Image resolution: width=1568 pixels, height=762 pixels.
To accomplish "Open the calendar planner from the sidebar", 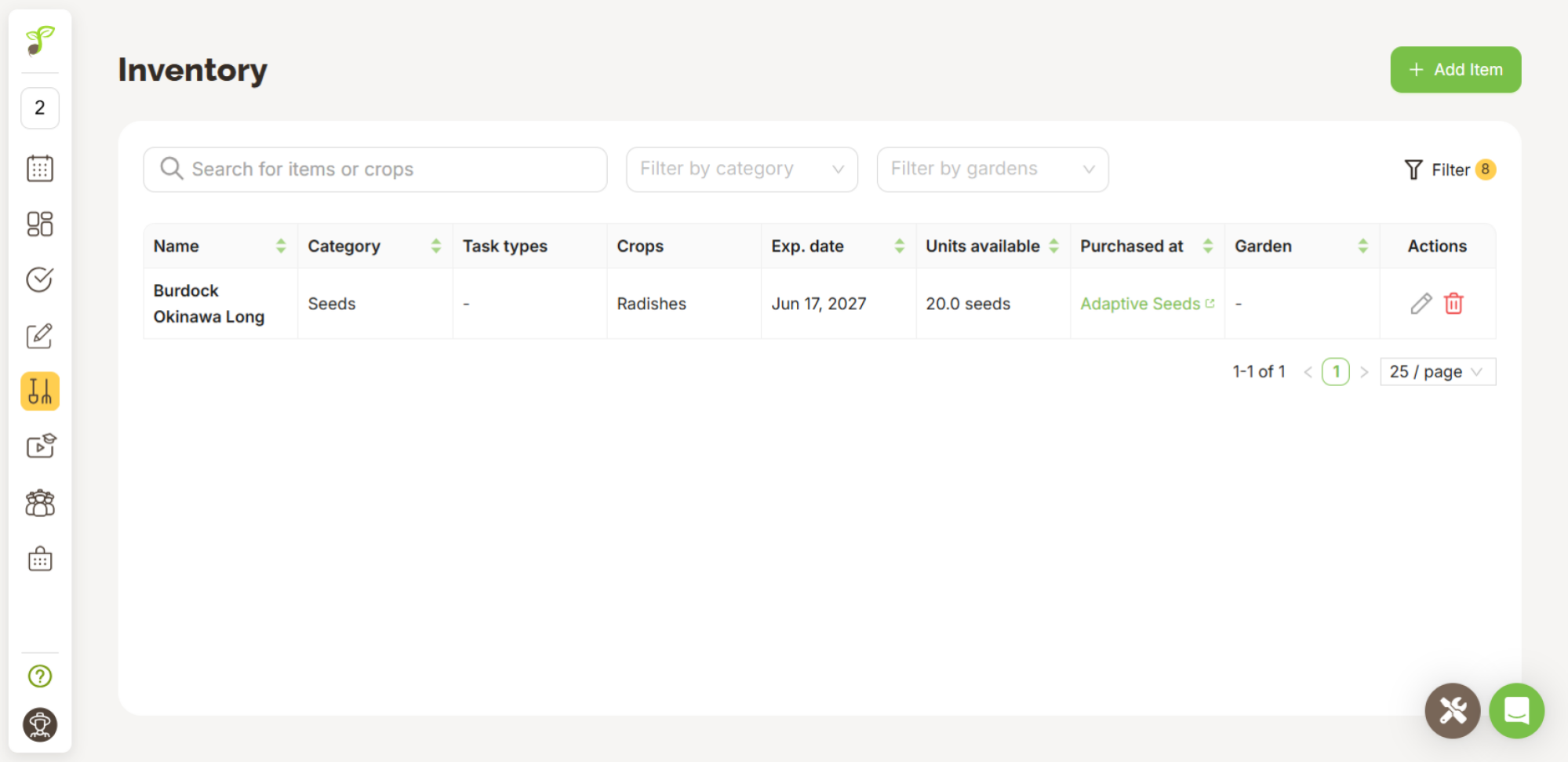I will pyautogui.click(x=39, y=168).
